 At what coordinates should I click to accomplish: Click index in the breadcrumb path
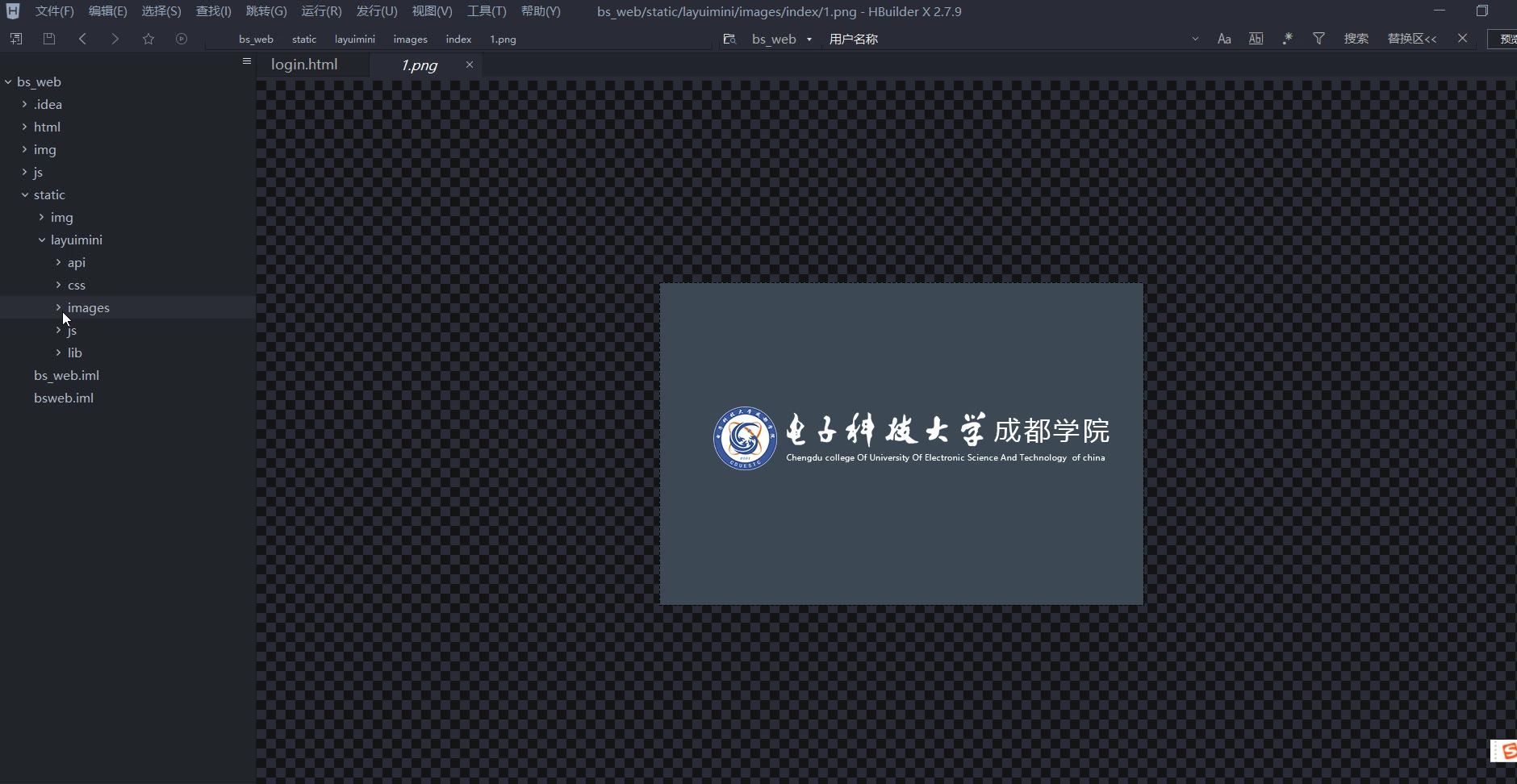(458, 39)
